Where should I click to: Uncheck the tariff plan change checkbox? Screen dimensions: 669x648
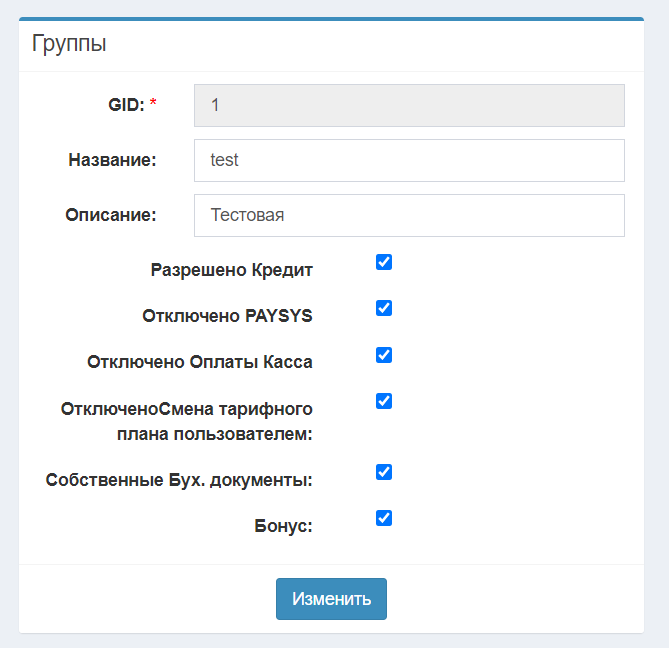pos(384,401)
